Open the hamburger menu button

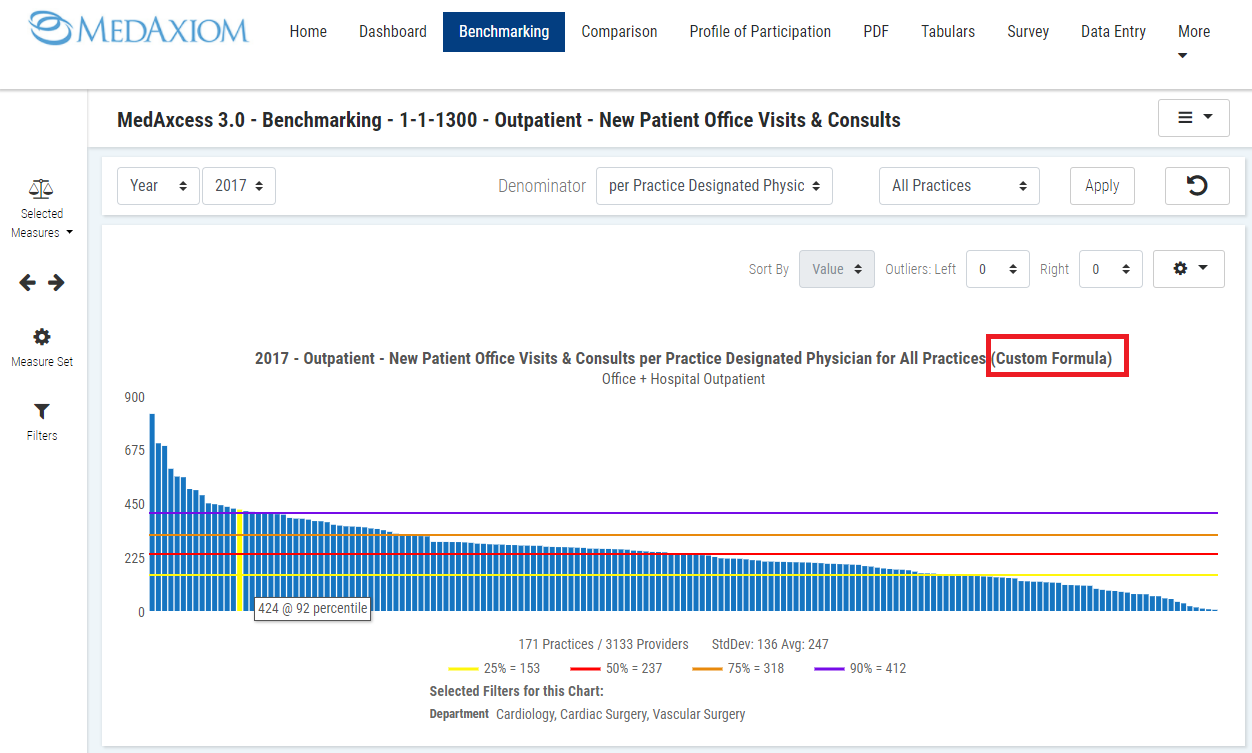[1193, 118]
